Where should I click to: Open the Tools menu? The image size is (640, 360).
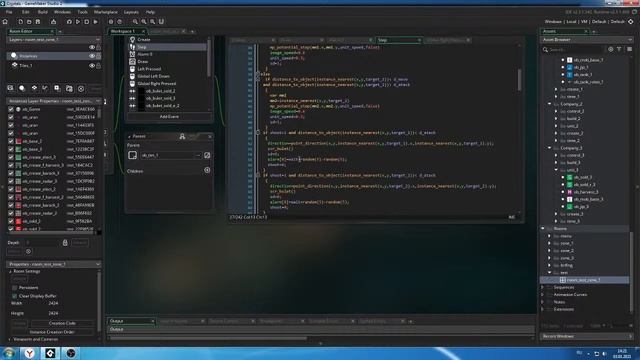click(x=82, y=12)
